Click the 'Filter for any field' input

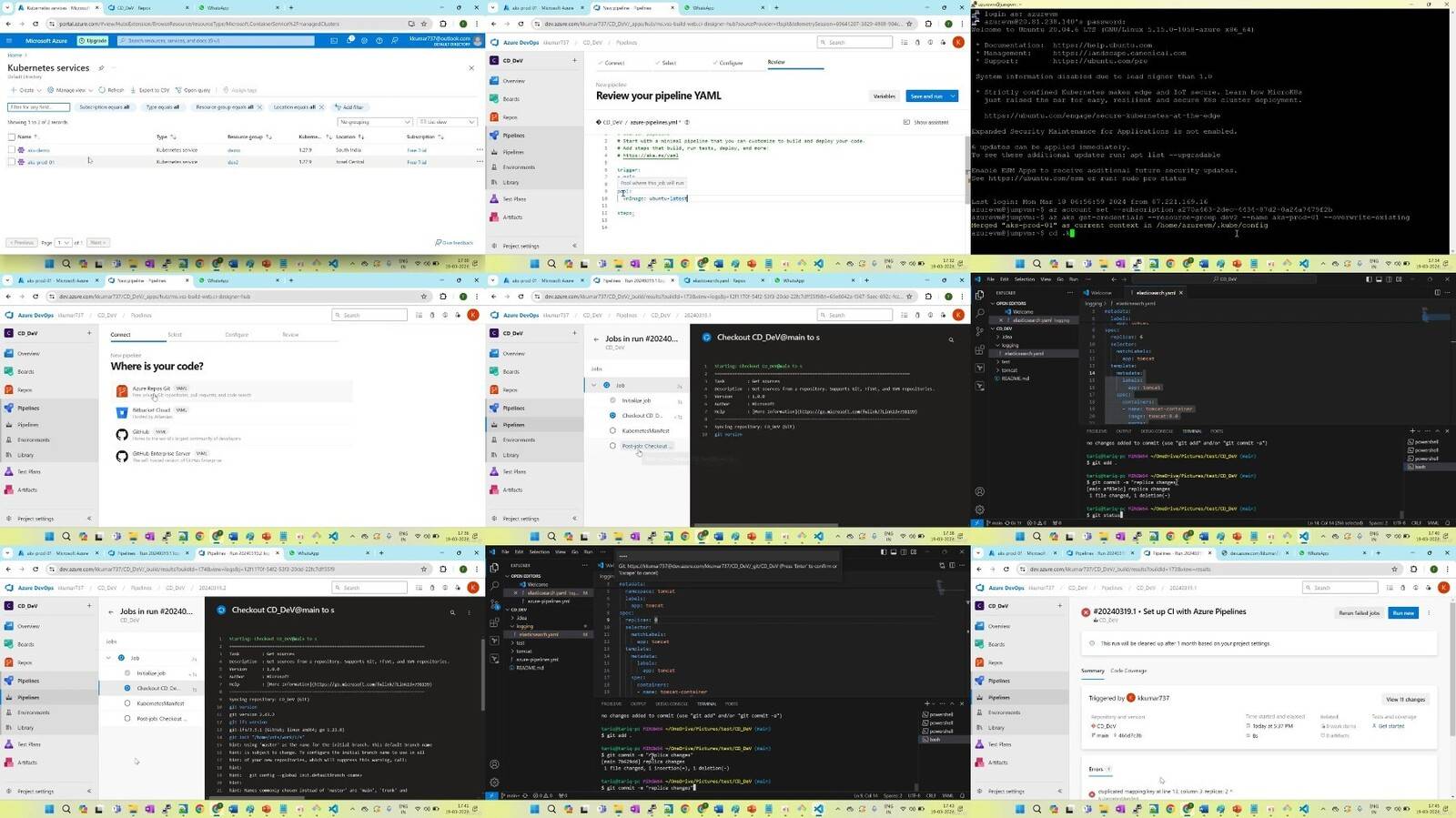[39, 107]
